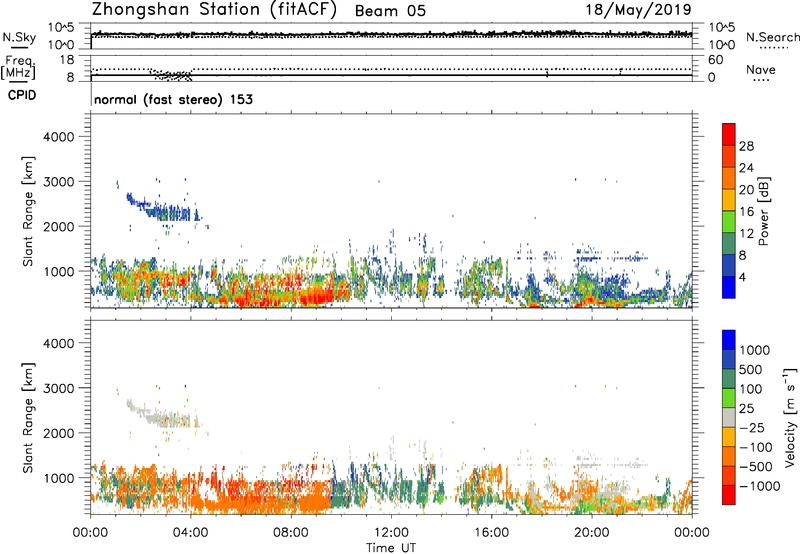
Task: Click the 2000 tick in power panel
Action: click(x=59, y=226)
